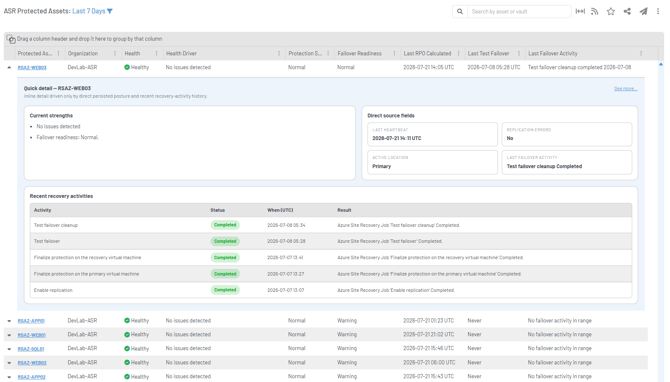Click Completed badge for Enable replication
This screenshot has width=670, height=382.
[x=225, y=290]
